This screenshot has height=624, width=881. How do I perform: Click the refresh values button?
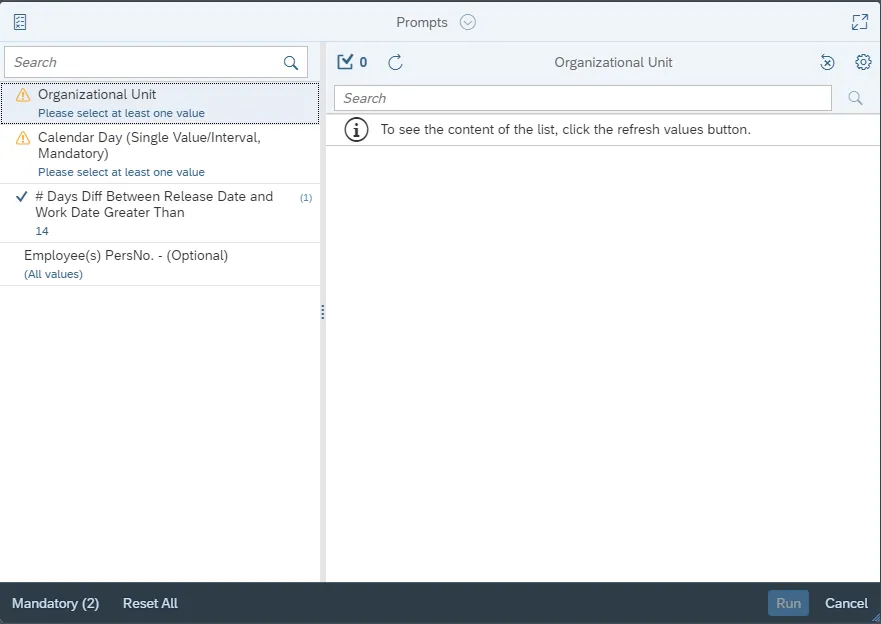coord(395,62)
